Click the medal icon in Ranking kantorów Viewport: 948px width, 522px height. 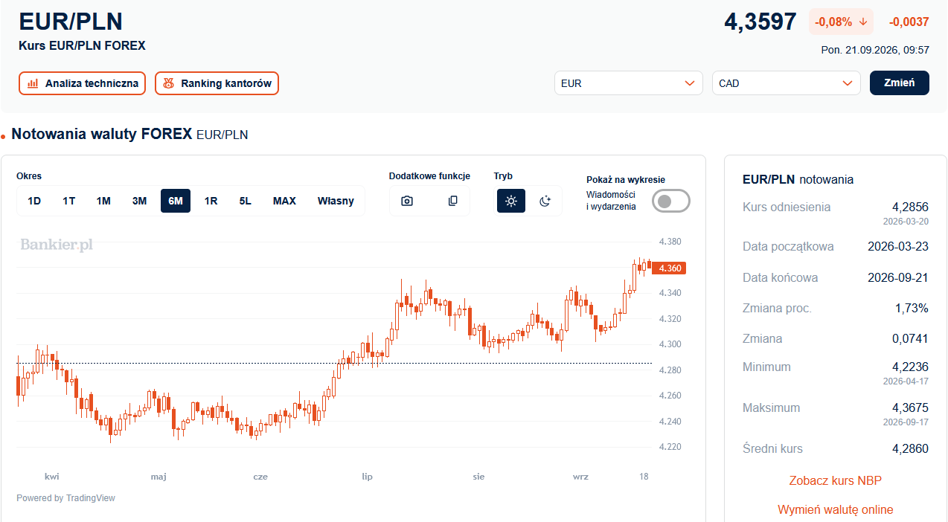(169, 83)
